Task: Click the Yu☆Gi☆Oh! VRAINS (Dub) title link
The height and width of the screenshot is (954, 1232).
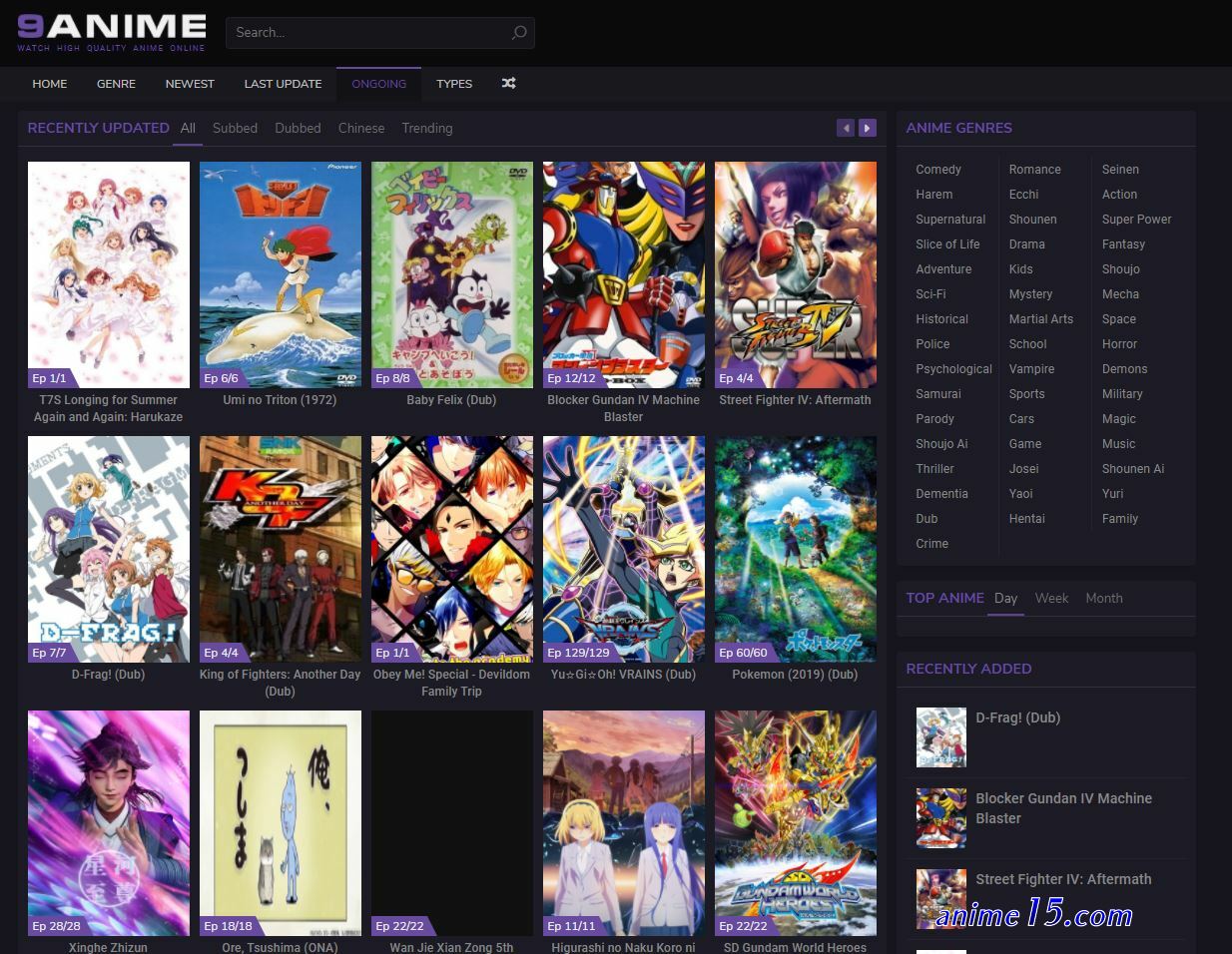Action: pos(623,675)
